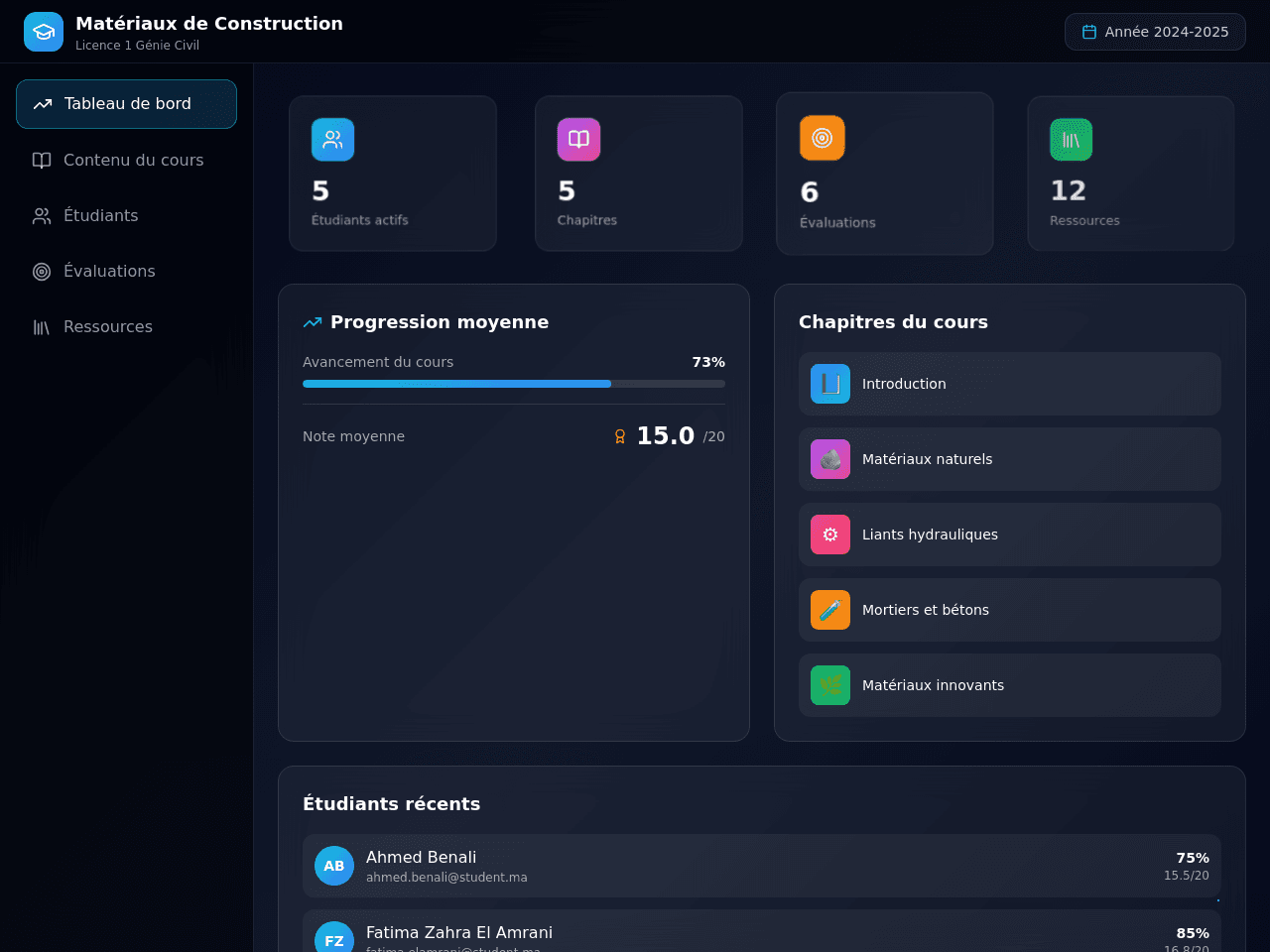Click the open book icon for Contenu du cours

[42, 161]
